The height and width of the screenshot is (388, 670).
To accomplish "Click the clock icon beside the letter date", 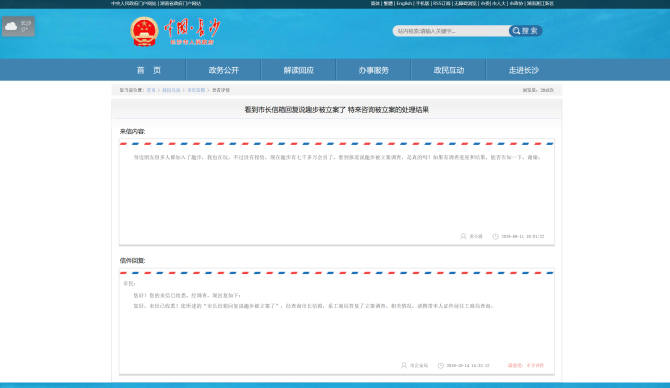I will [x=495, y=236].
